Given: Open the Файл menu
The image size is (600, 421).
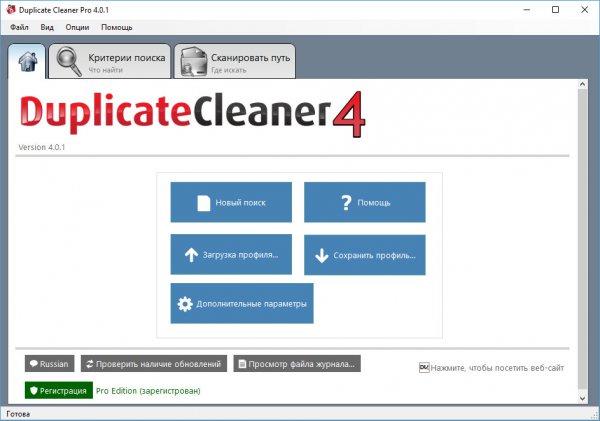Looking at the screenshot, I should (19, 28).
